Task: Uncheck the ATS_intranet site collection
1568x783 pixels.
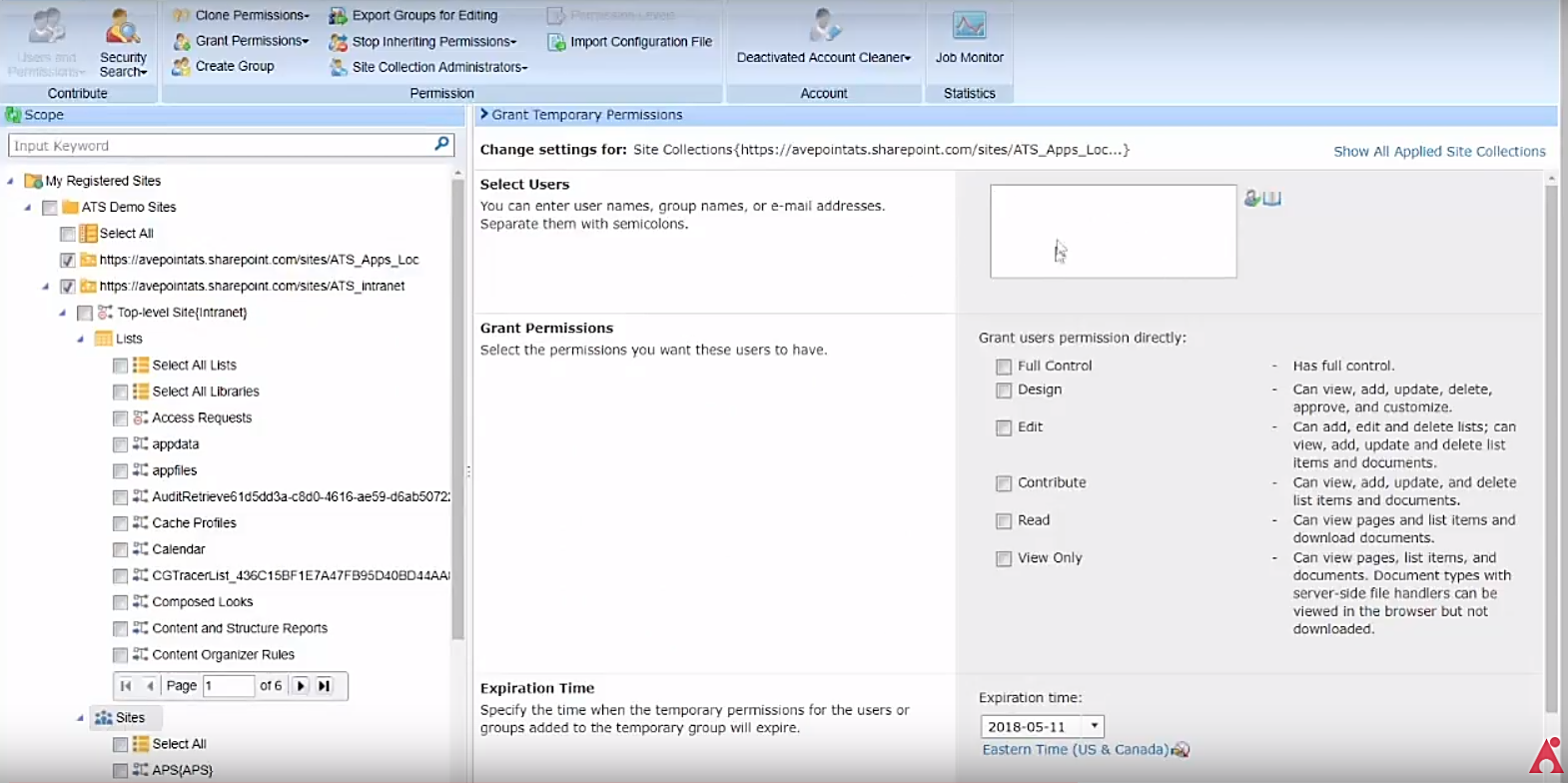Action: 67,287
